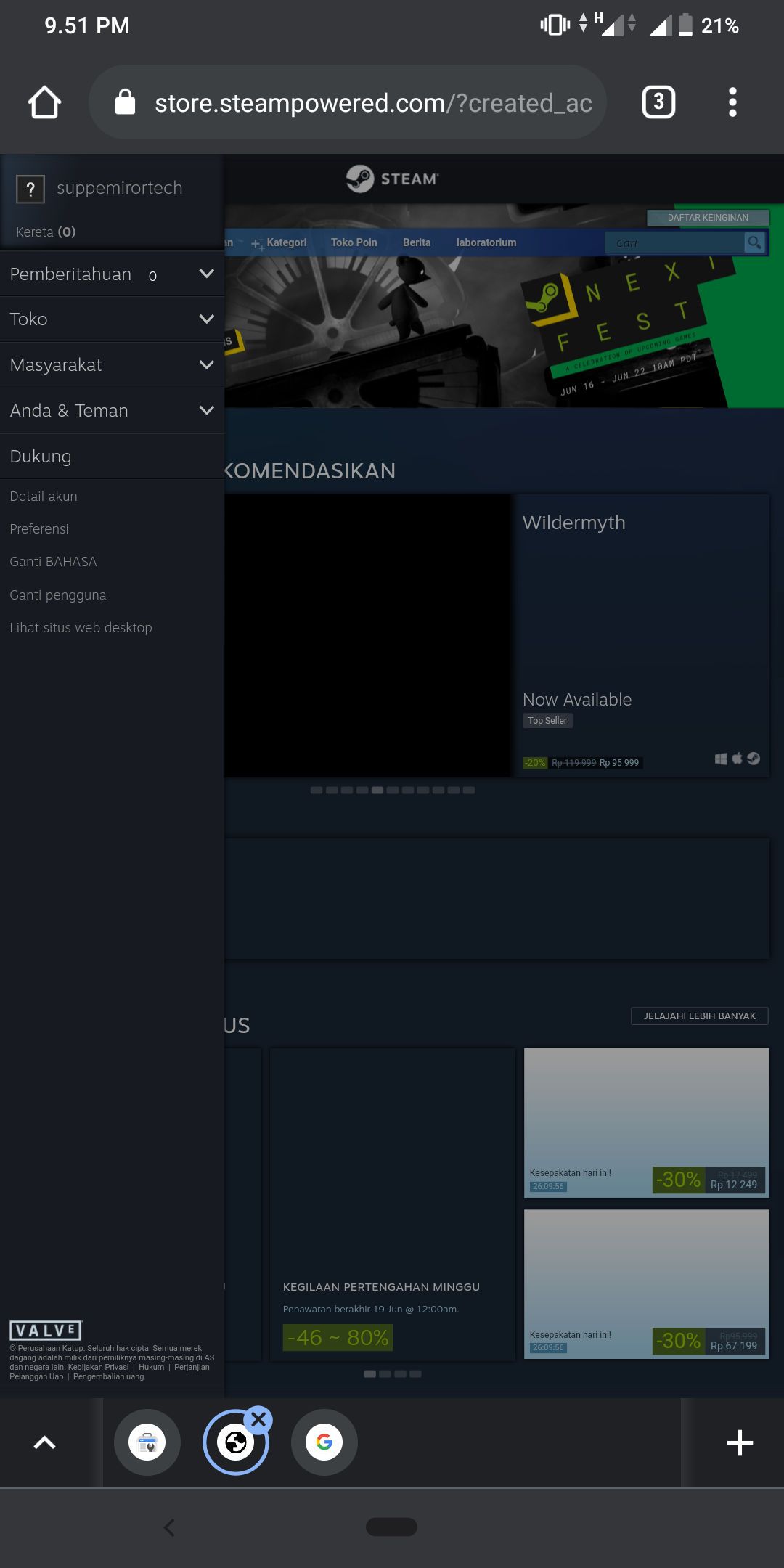Open the Toko Poin tab

point(354,242)
